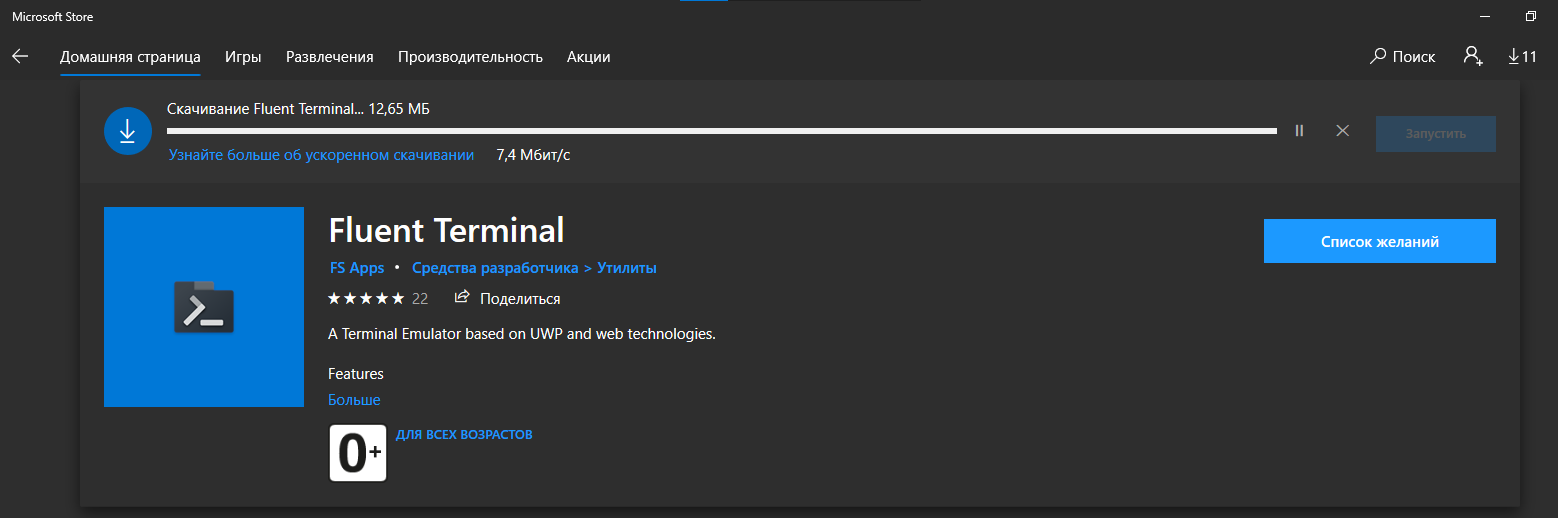Click the blue download circle icon

point(127,132)
